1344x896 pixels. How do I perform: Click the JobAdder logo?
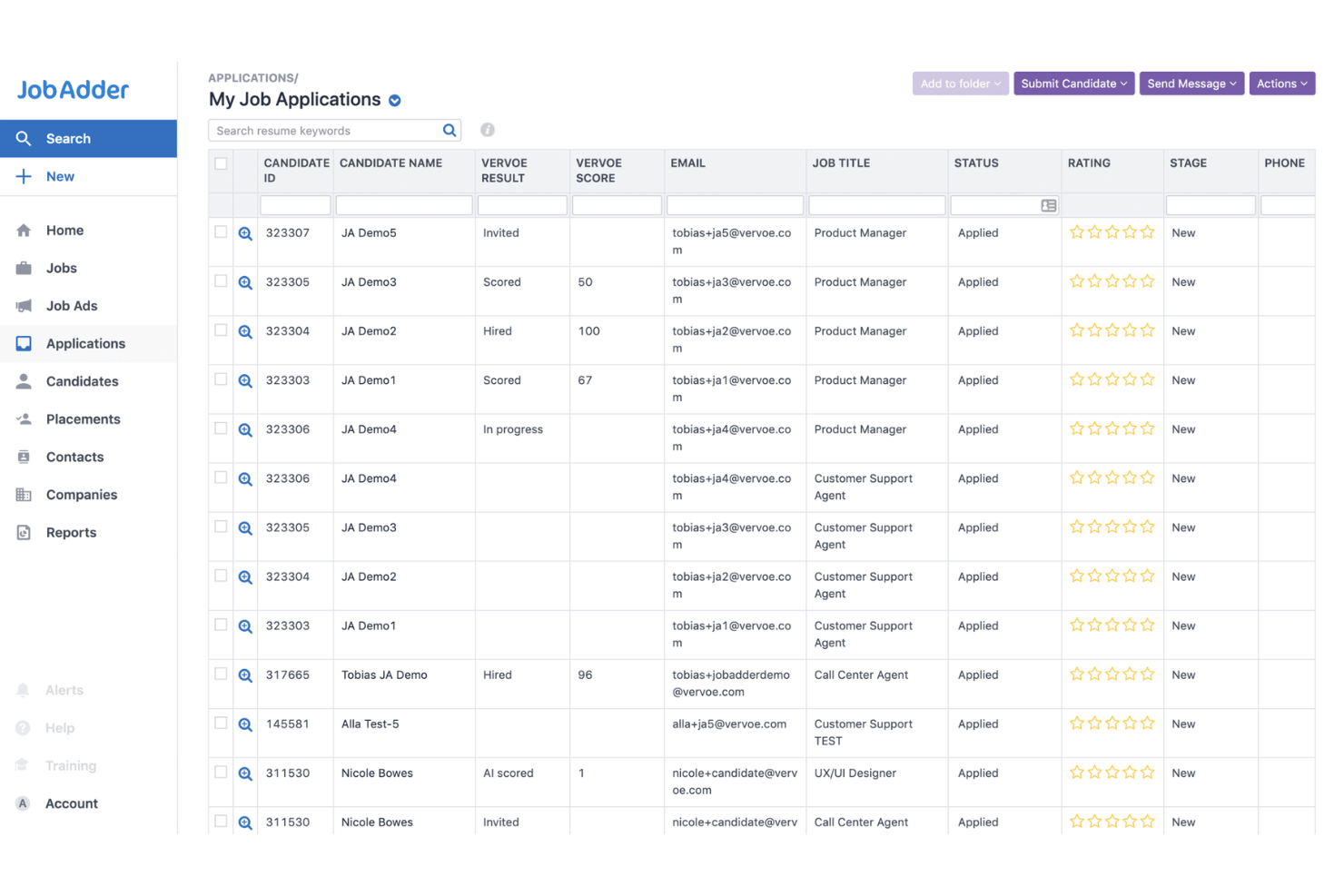coord(73,90)
